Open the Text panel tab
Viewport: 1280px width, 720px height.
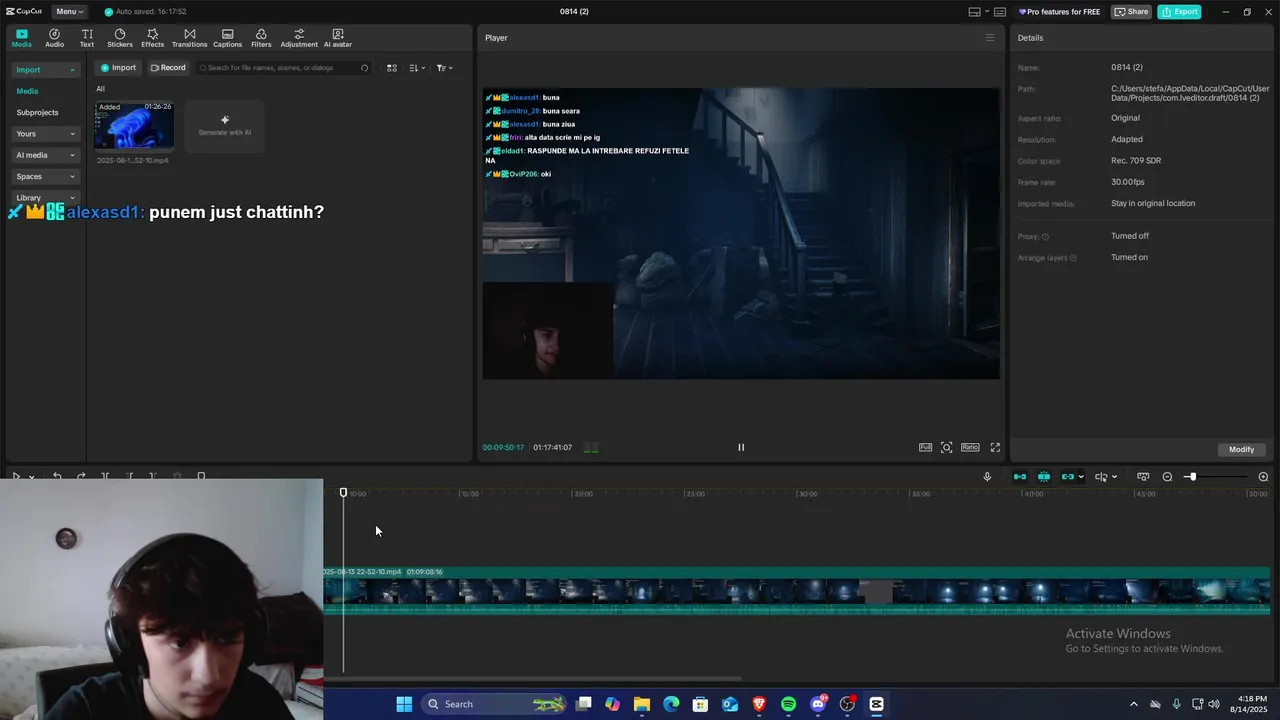click(87, 38)
